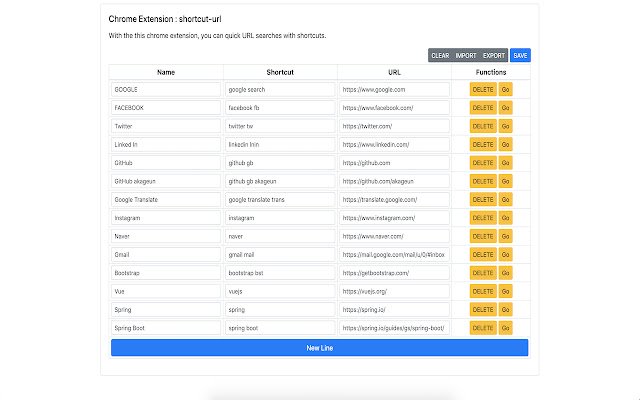The image size is (640, 400).
Task: Edit the facebook.com URL field
Action: point(394,108)
